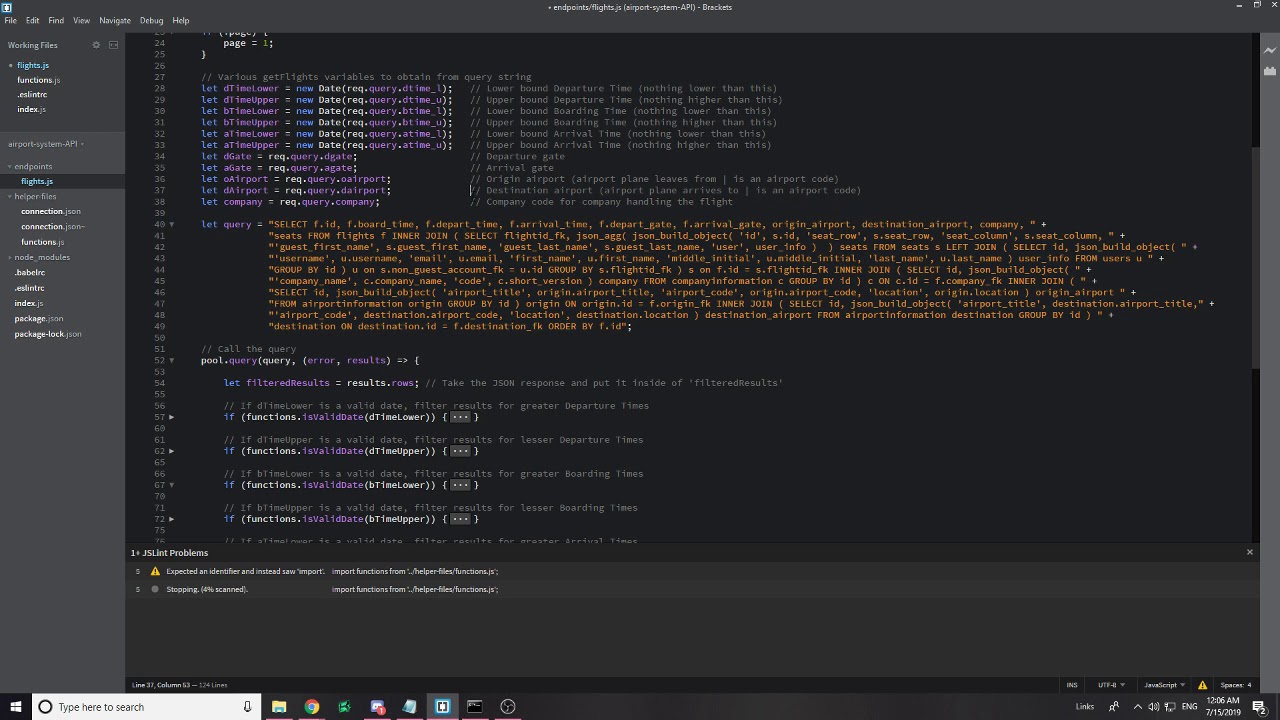Click the JSLint warning triangle in status bar
1280x720 pixels.
(1202, 685)
